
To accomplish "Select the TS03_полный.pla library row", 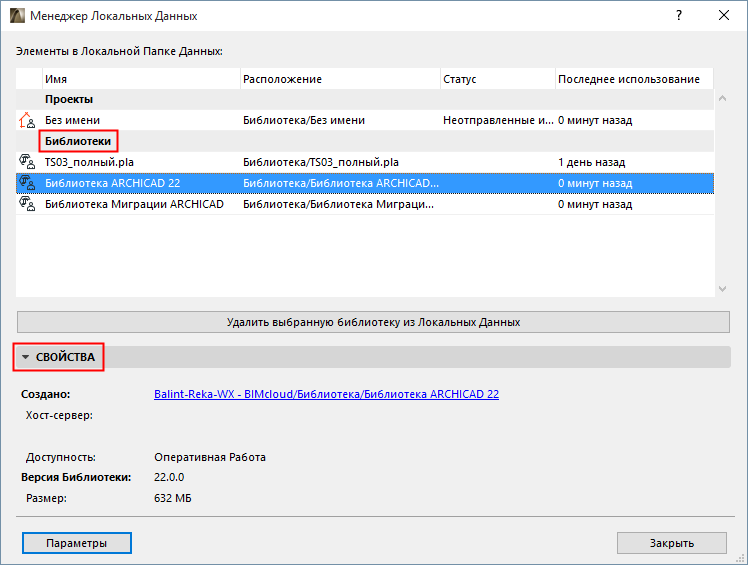I will click(365, 162).
